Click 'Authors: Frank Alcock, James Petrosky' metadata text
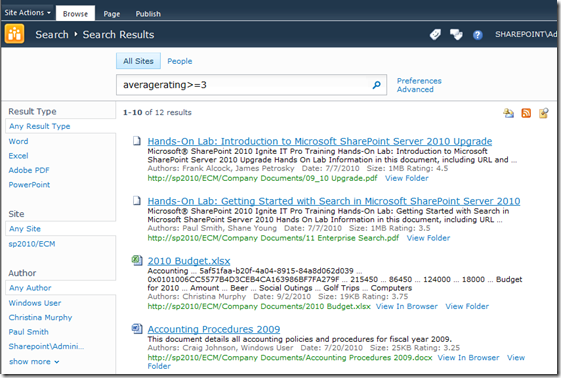The height and width of the screenshot is (378, 561). tap(221, 168)
